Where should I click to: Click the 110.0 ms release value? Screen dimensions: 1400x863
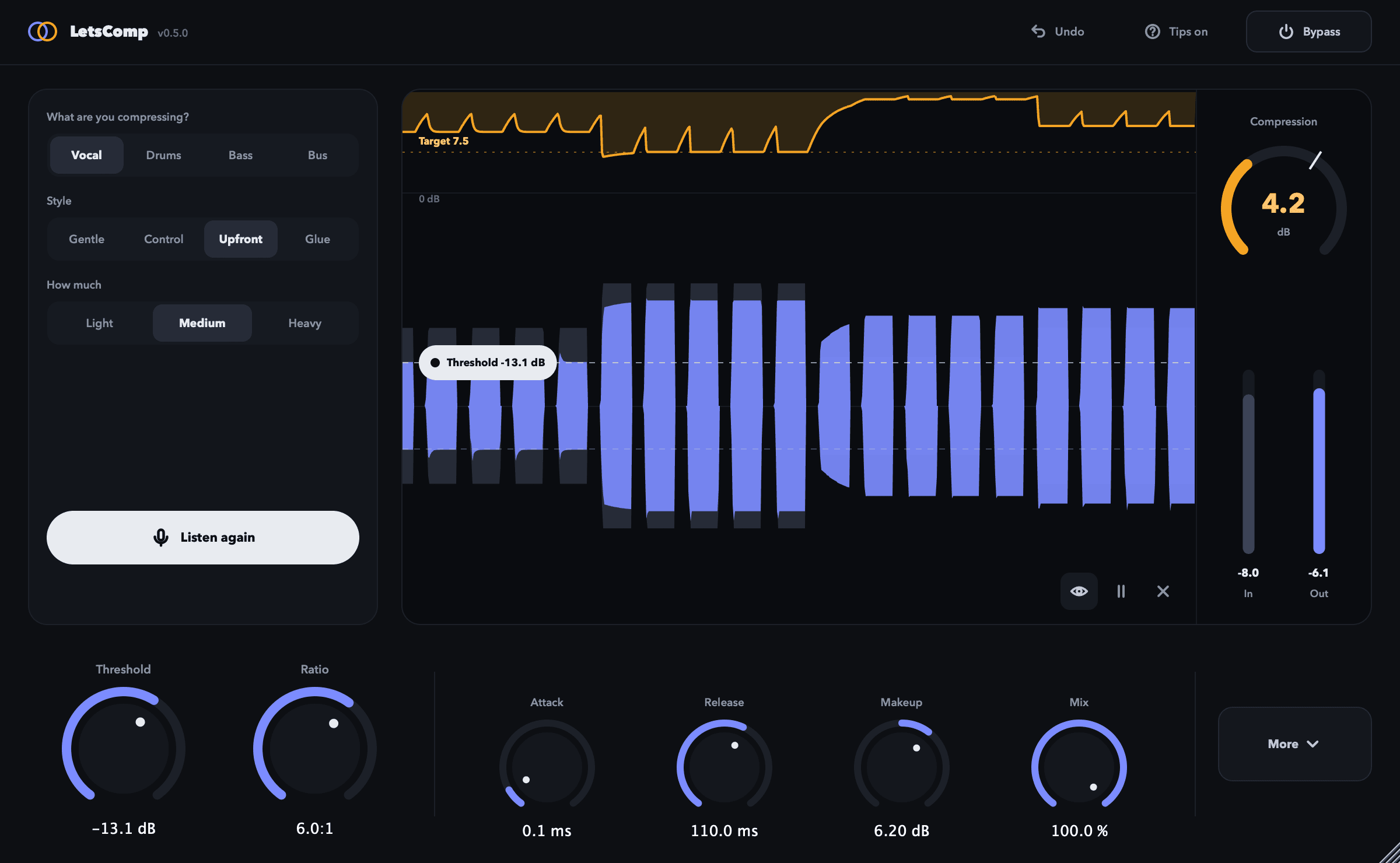(x=724, y=831)
